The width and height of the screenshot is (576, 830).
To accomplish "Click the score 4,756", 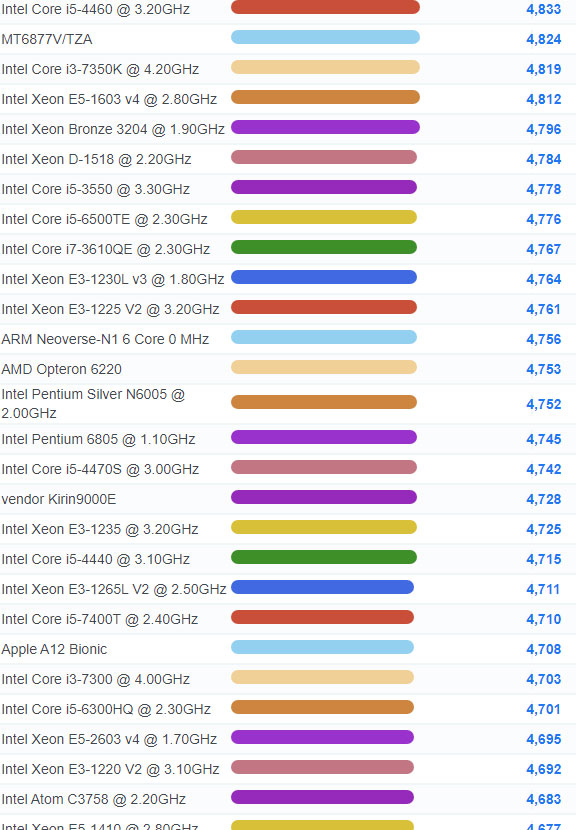I will click(x=544, y=339).
